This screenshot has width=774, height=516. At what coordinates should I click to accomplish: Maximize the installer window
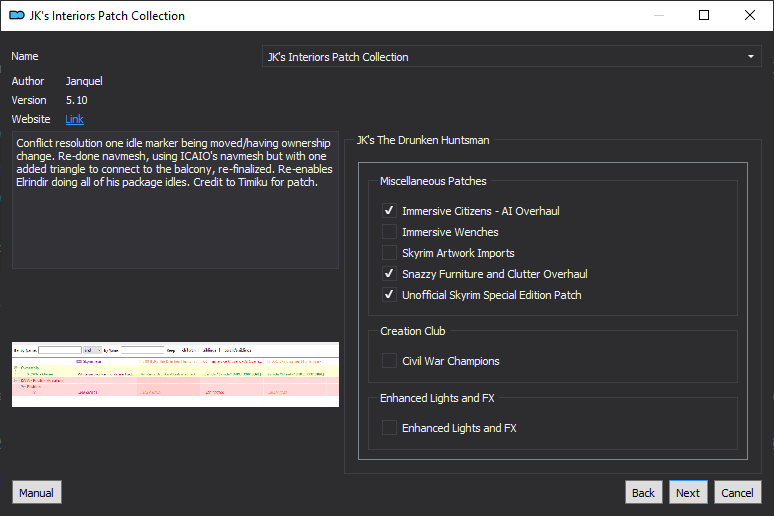pyautogui.click(x=704, y=15)
